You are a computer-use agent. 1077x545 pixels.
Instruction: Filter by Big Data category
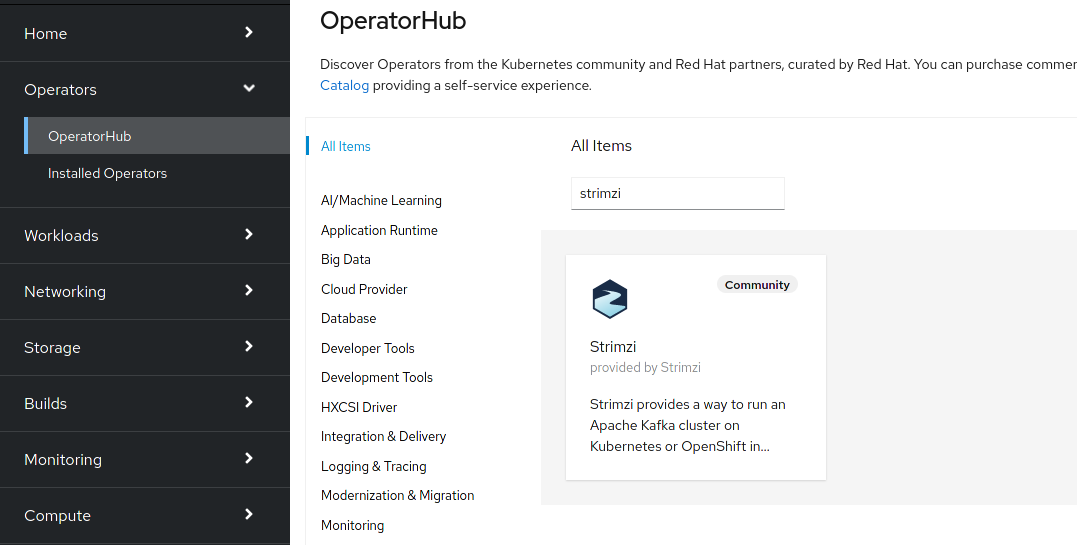coord(346,259)
